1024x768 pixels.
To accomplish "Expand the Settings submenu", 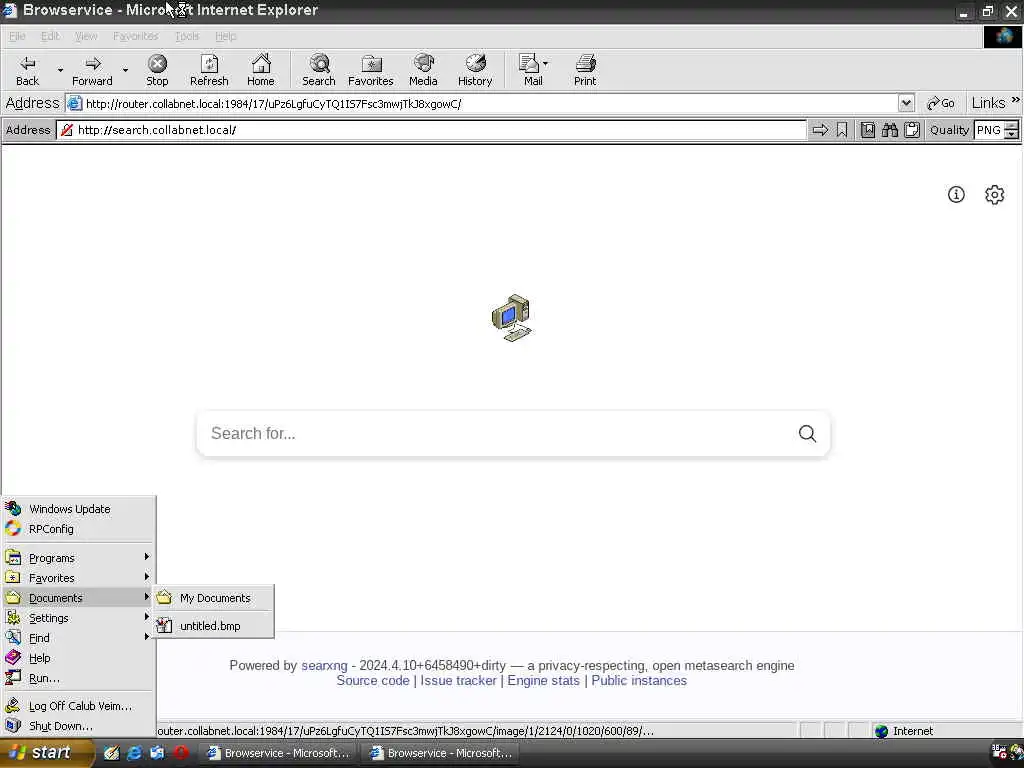I will coord(78,618).
